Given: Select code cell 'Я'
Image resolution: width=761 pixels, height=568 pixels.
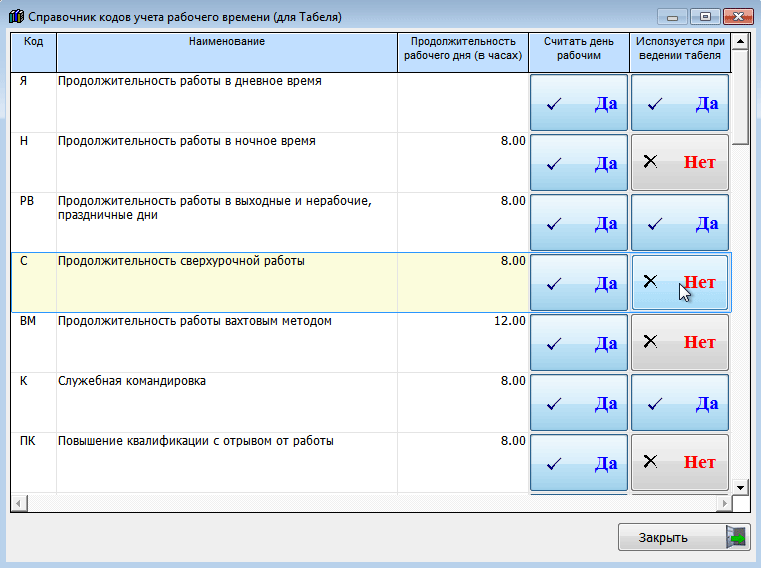Looking at the screenshot, I should 33,102.
